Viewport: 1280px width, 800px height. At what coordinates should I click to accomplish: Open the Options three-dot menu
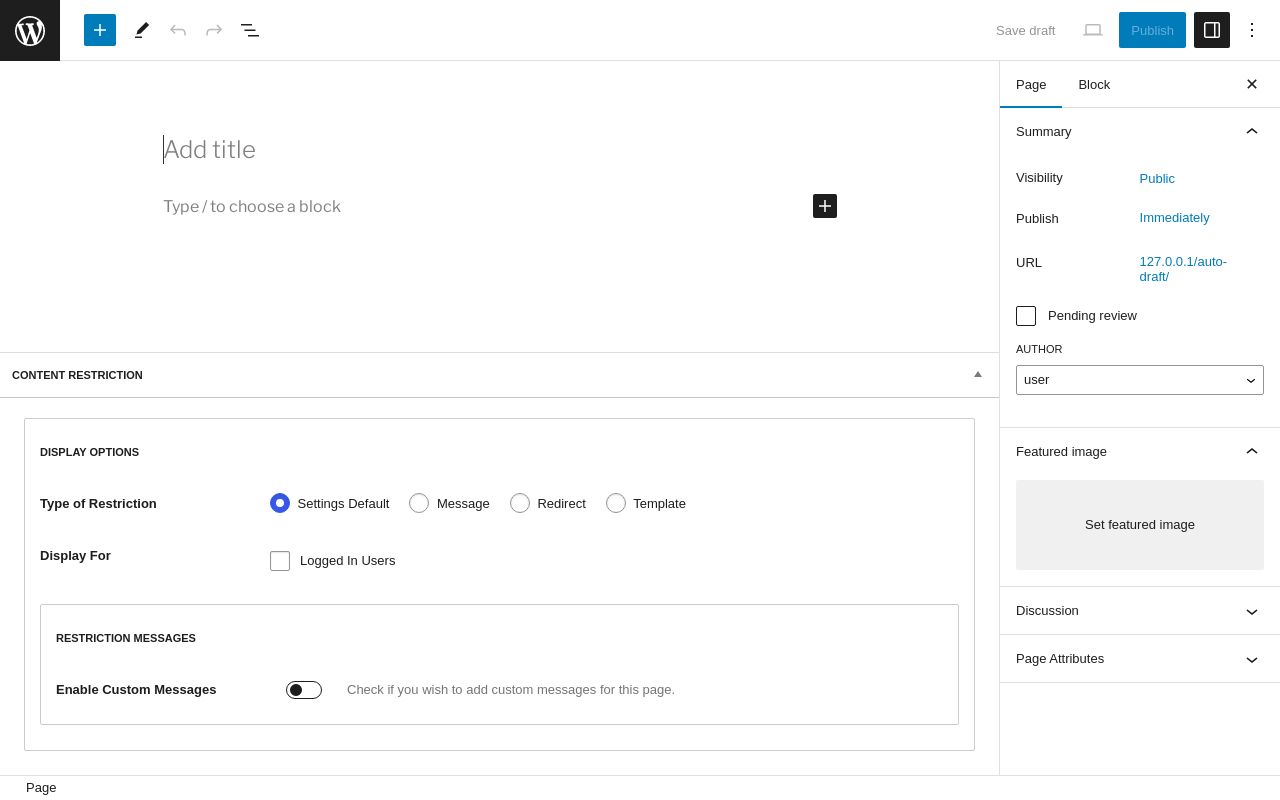pos(1252,30)
